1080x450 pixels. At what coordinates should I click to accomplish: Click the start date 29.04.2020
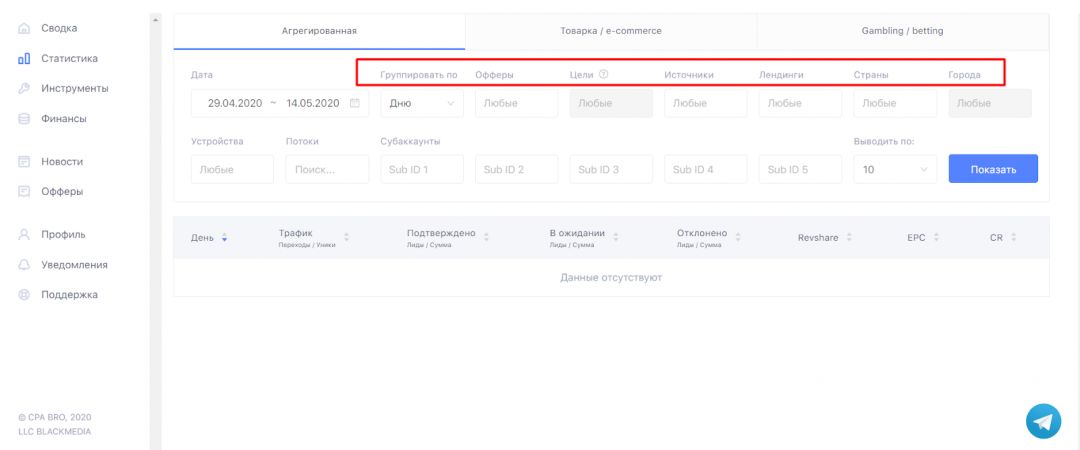click(x=235, y=103)
